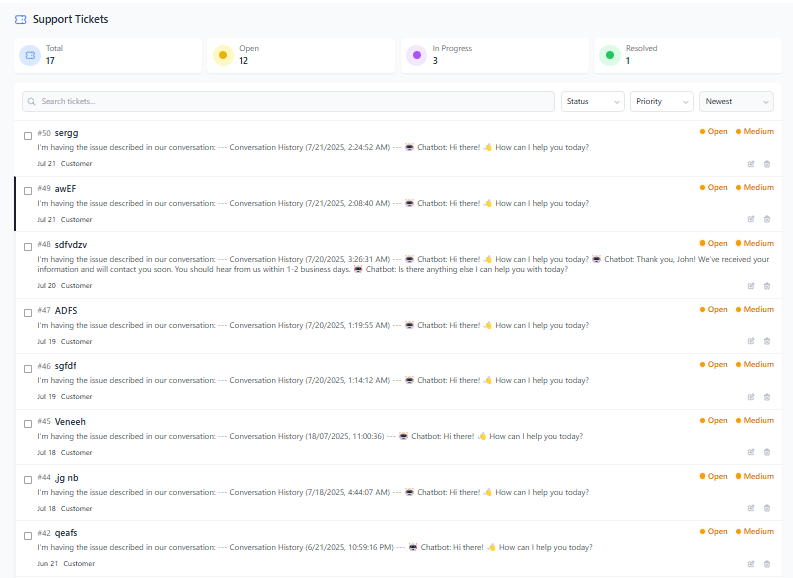Check ticket #48 sdfvdzv
Viewport: 793px width, 578px height.
[28, 247]
